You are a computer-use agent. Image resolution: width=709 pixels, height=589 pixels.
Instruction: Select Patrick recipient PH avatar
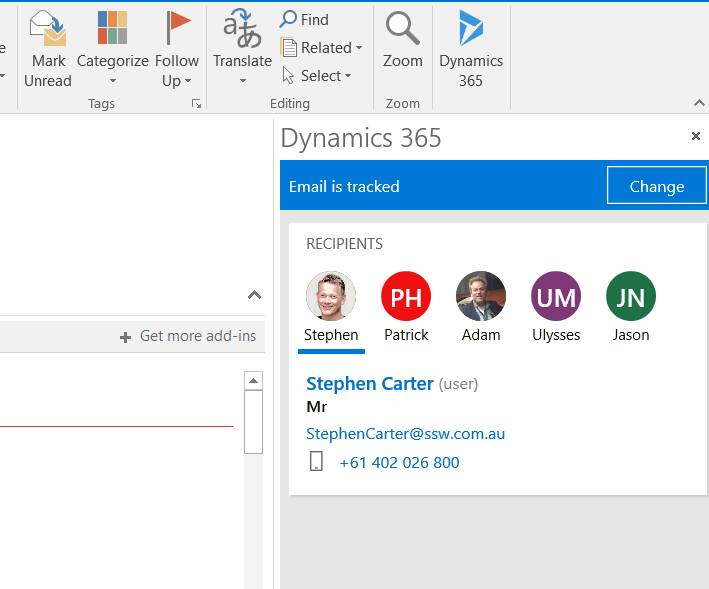[406, 297]
